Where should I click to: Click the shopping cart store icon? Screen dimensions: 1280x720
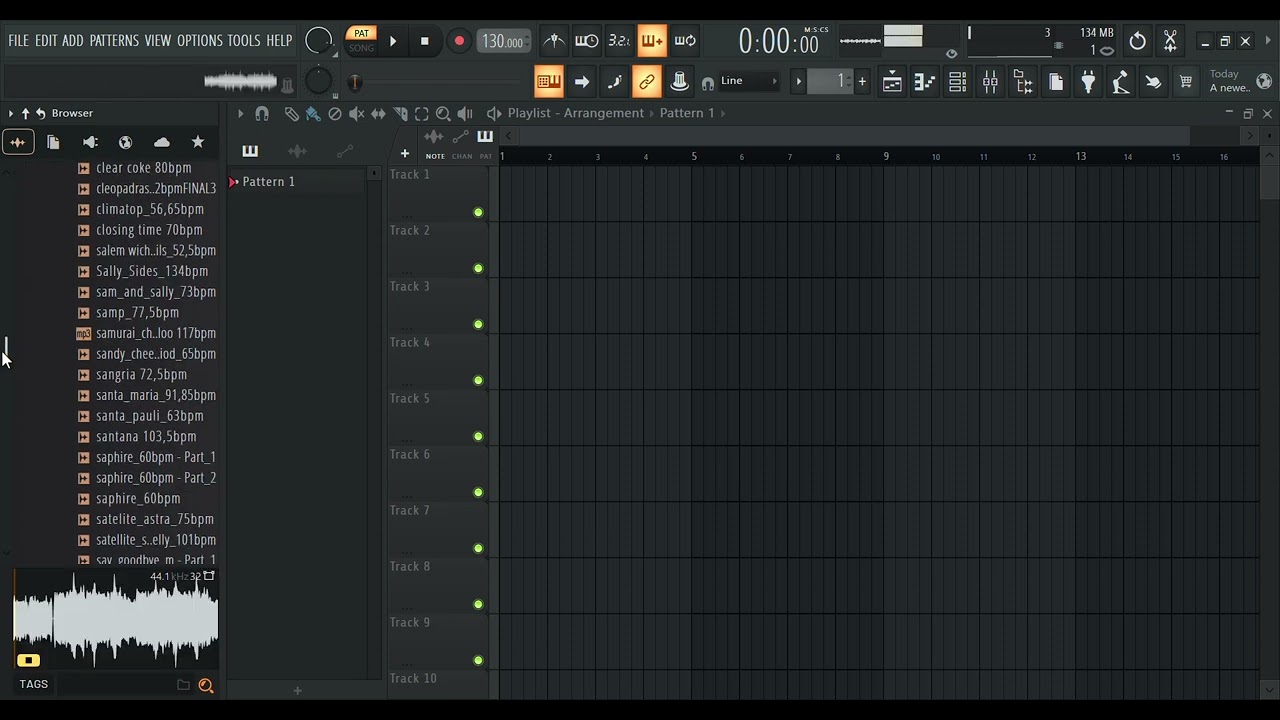pyautogui.click(x=1186, y=82)
